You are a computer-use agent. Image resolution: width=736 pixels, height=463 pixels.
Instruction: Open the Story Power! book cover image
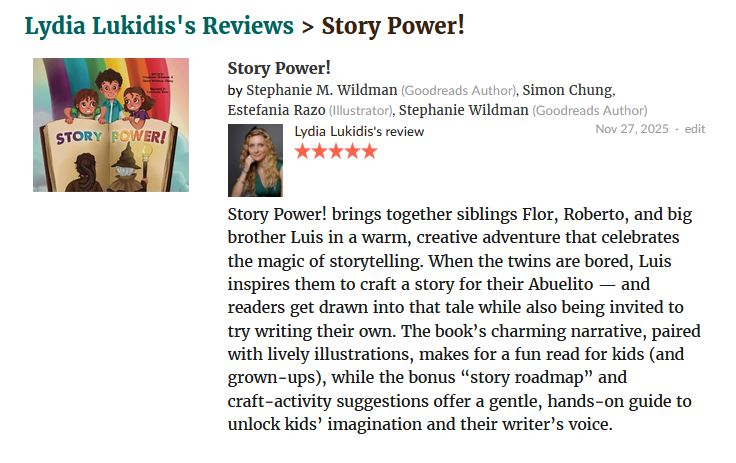coord(110,125)
